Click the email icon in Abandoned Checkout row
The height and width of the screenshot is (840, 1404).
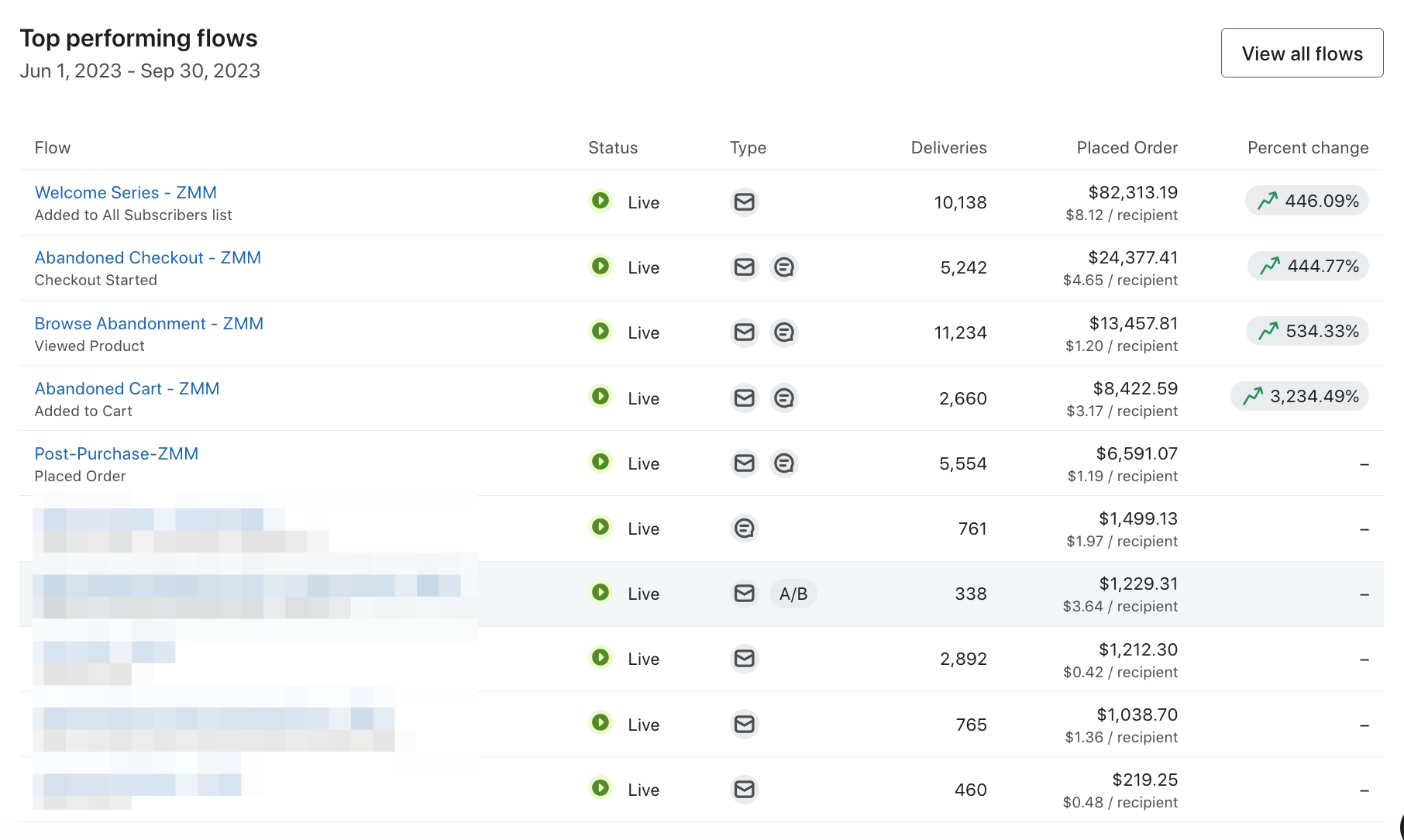point(744,267)
